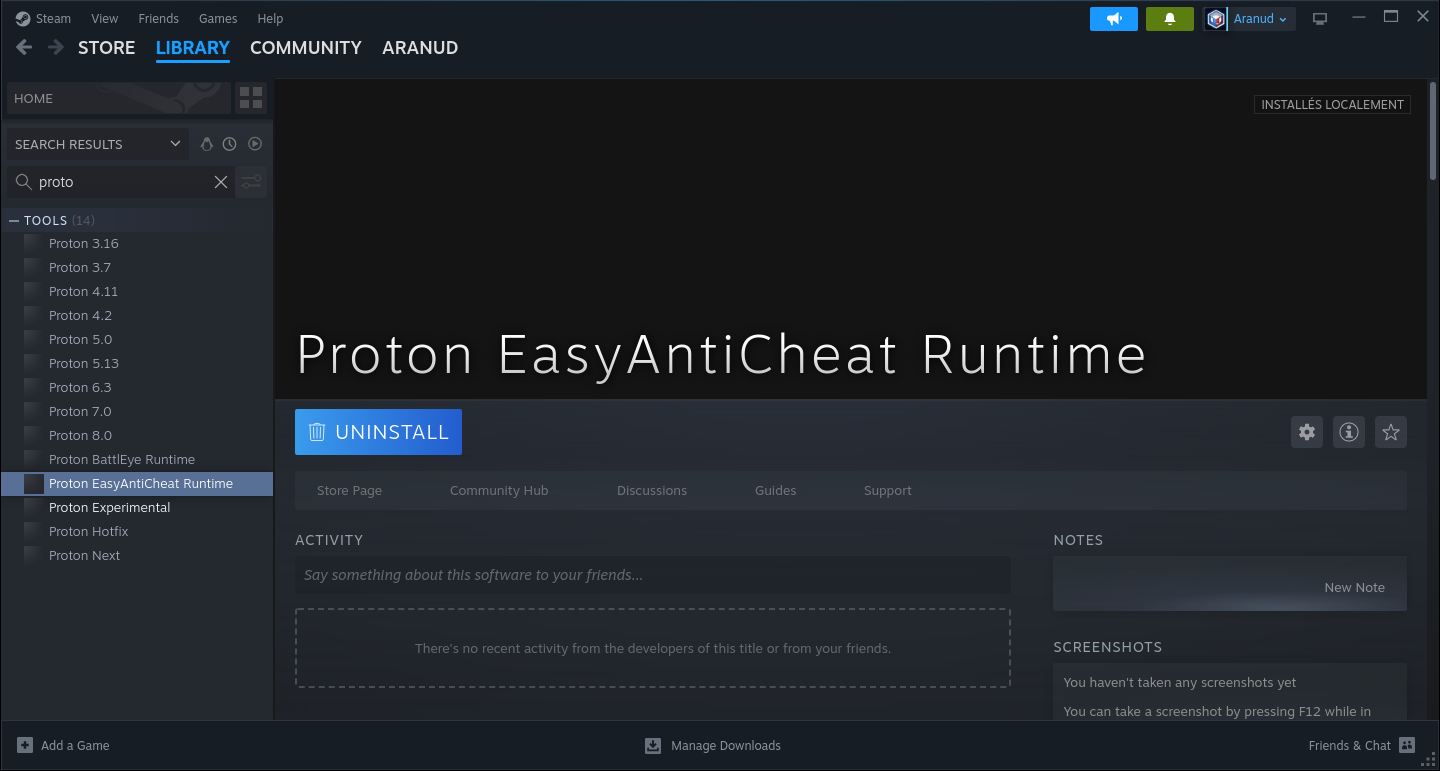1440x771 pixels.
Task: Open the advanced filter sliders icon
Action: tap(251, 182)
